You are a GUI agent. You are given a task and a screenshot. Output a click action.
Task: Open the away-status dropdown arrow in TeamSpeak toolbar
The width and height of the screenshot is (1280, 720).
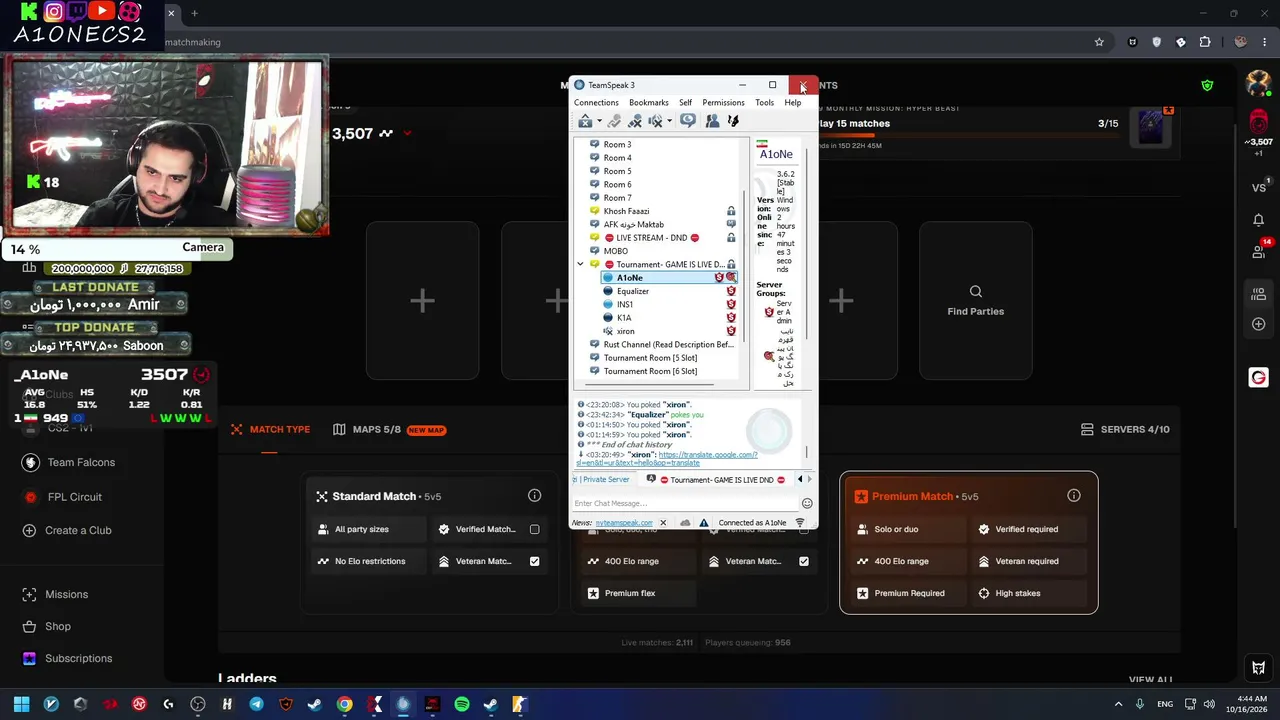(599, 121)
